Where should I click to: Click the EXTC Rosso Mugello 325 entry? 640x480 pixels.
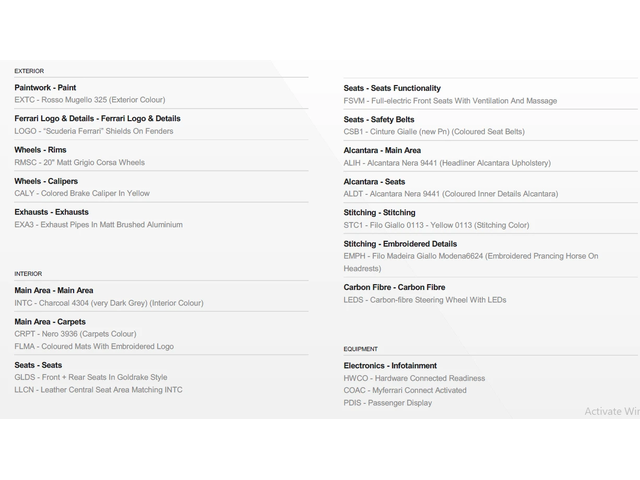(x=90, y=100)
